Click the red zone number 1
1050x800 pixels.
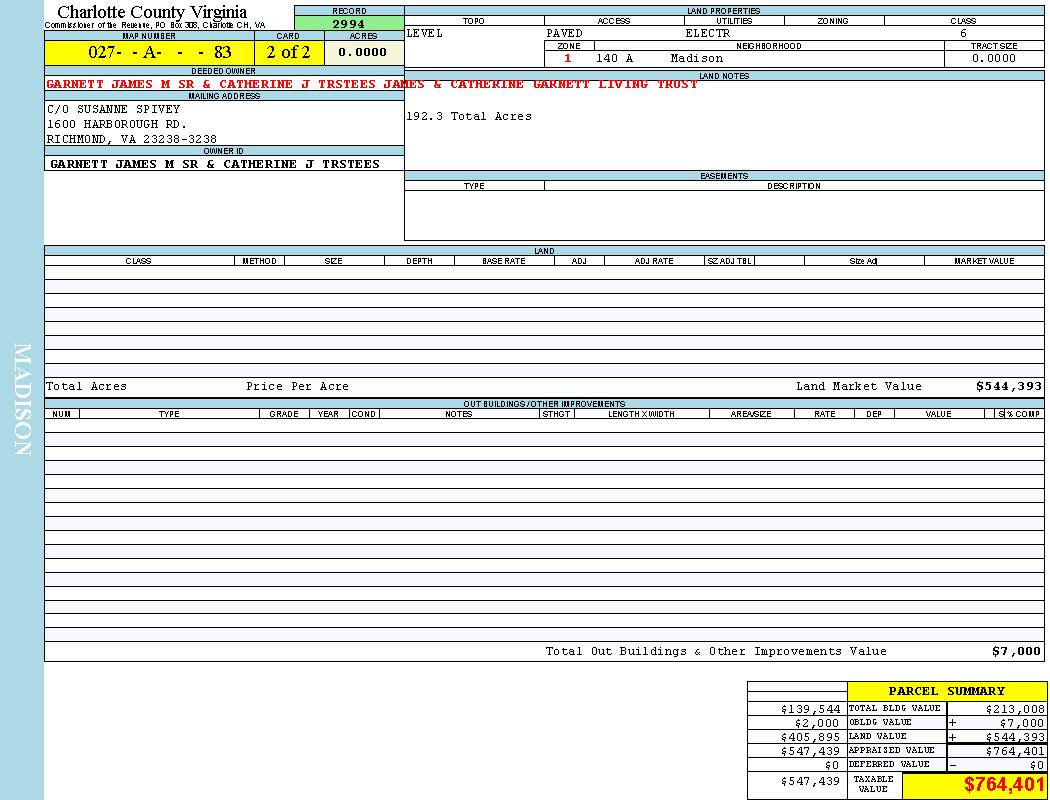click(x=568, y=58)
